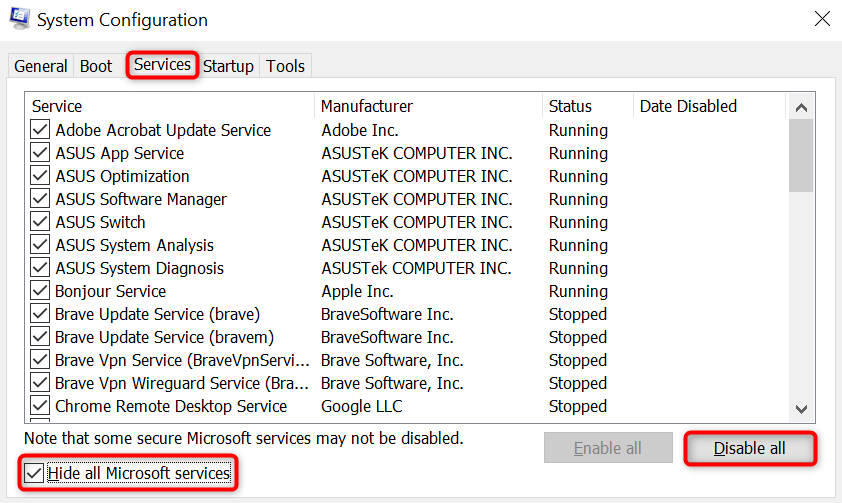Uncheck the Bonjour Service checkbox

coord(40,291)
